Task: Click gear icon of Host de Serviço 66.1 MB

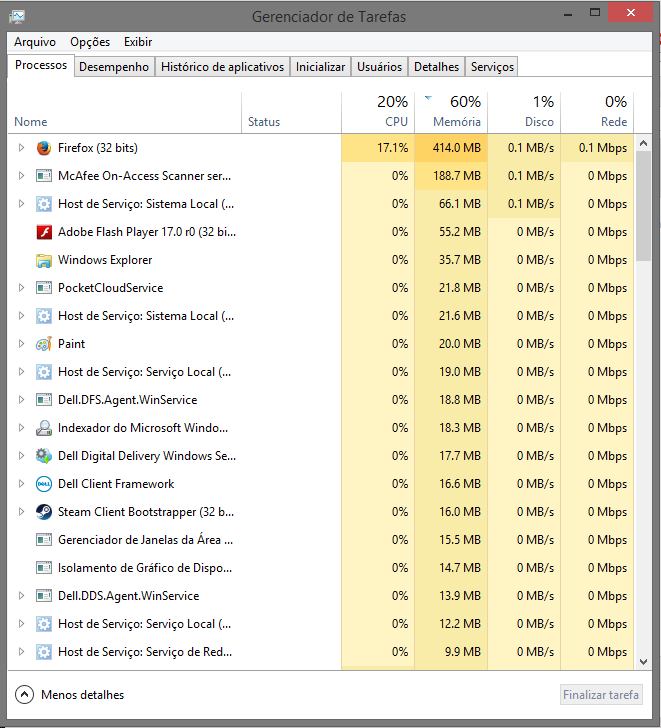Action: (44, 204)
